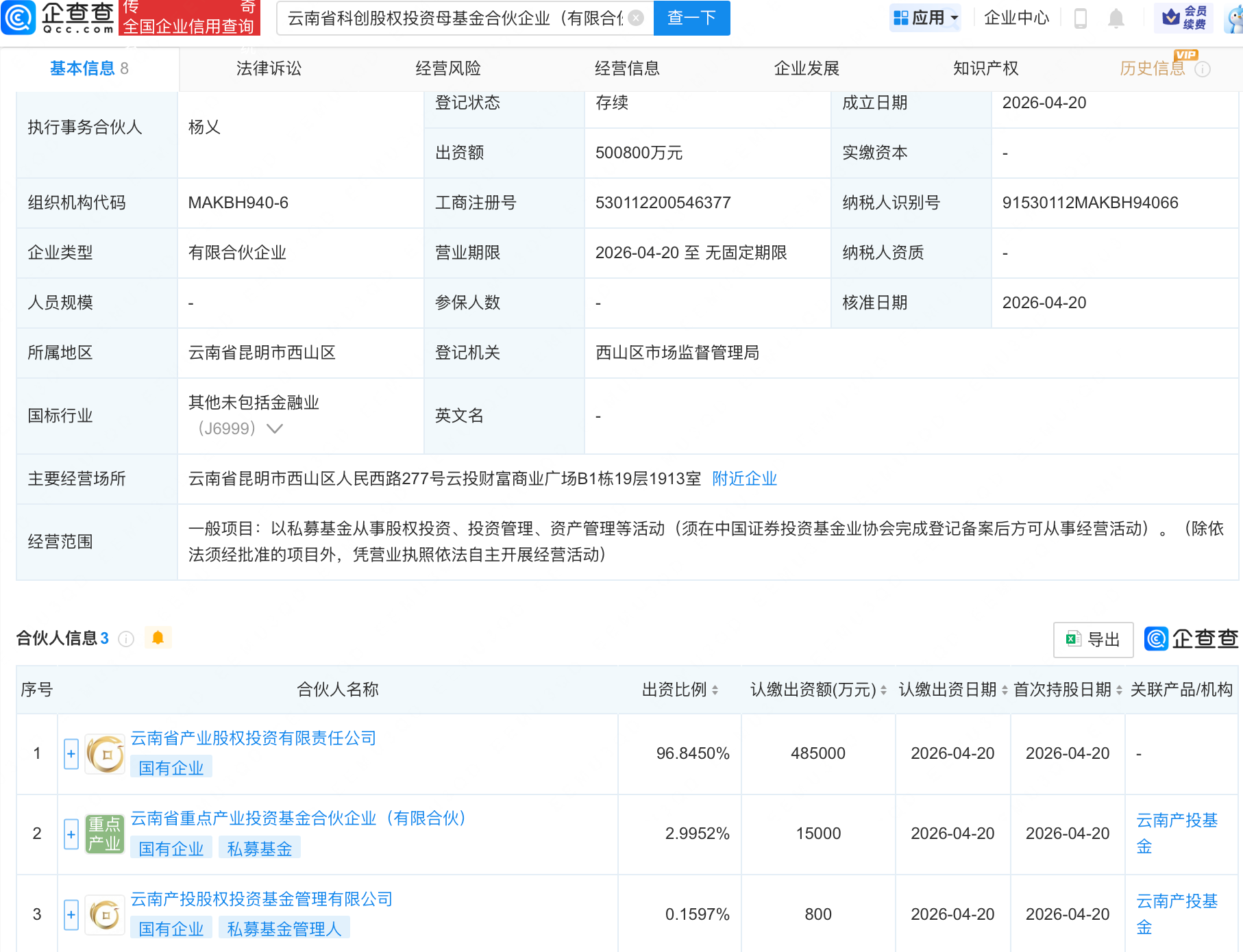Click the Excel export icon beside 导出
Viewport: 1243px width, 952px height.
(1073, 639)
